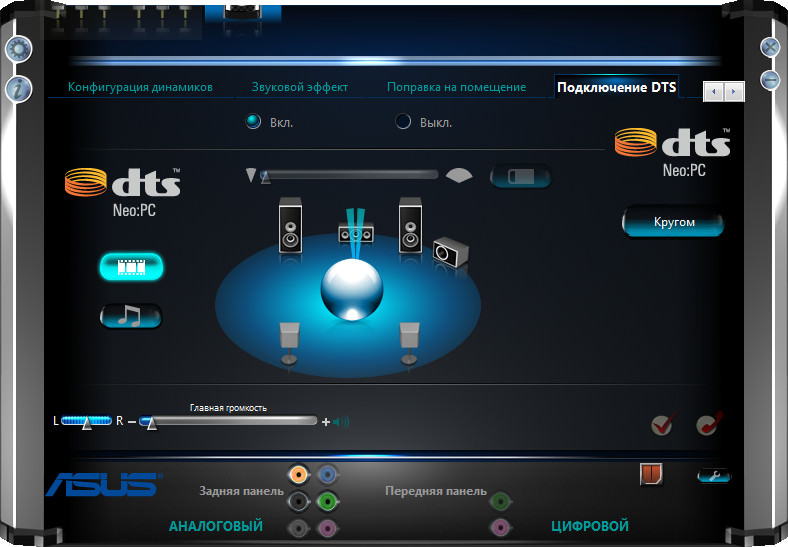Image resolution: width=788 pixels, height=547 pixels.
Task: Open settings via the gear icon
Action: click(19, 50)
